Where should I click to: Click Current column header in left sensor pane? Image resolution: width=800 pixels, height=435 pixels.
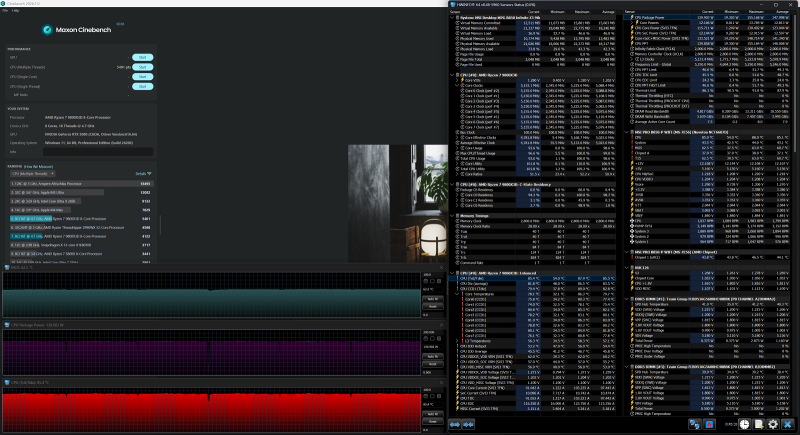534,12
